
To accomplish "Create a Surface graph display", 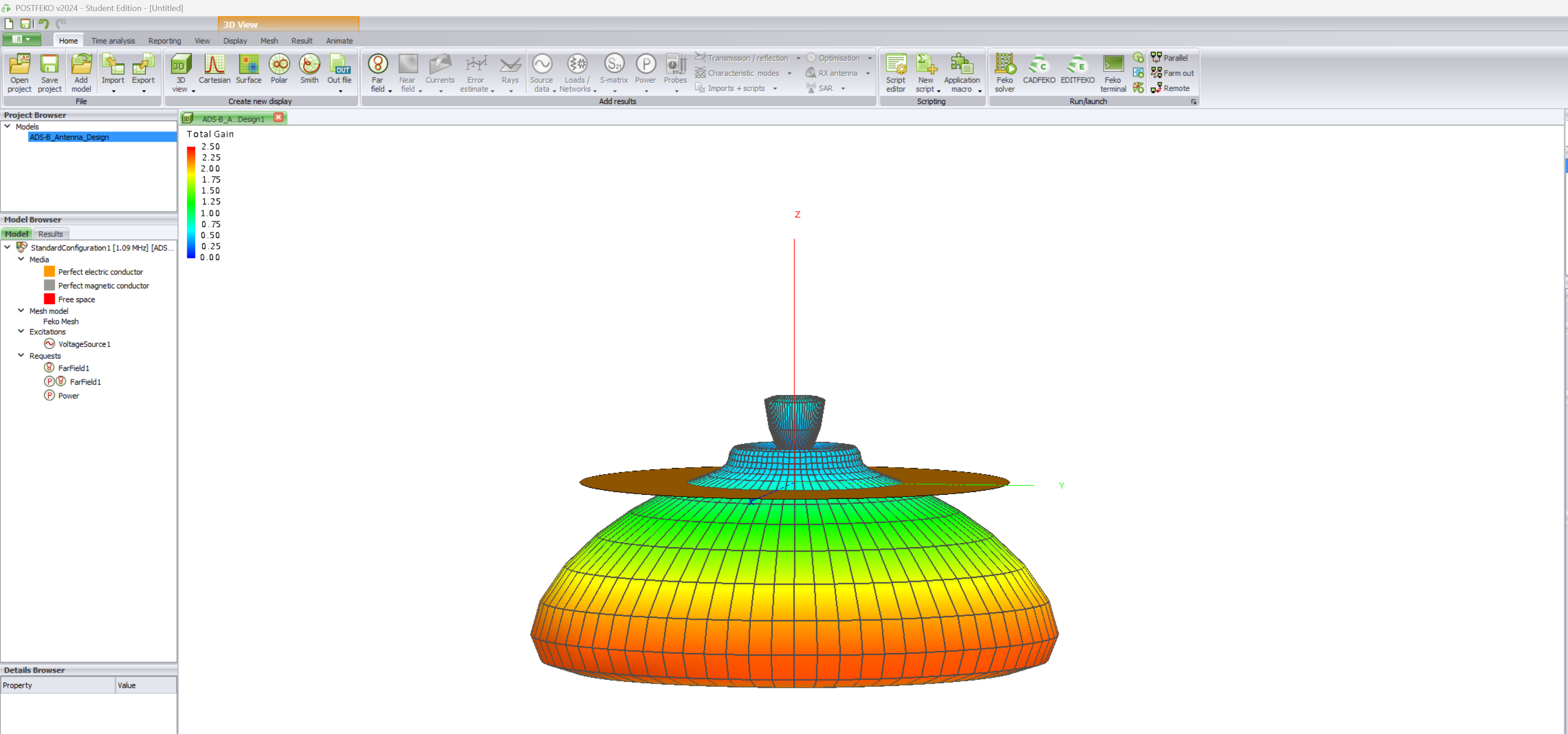I will click(x=248, y=69).
